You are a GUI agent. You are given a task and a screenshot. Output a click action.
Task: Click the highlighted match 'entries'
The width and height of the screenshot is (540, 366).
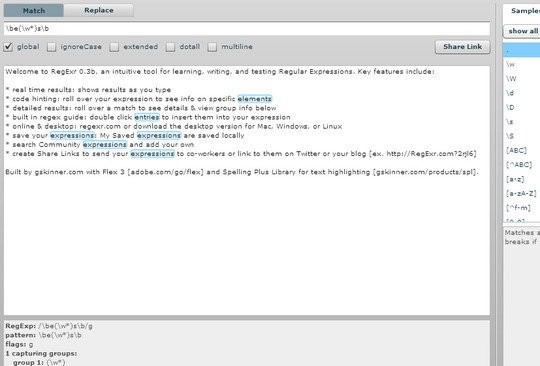point(147,117)
